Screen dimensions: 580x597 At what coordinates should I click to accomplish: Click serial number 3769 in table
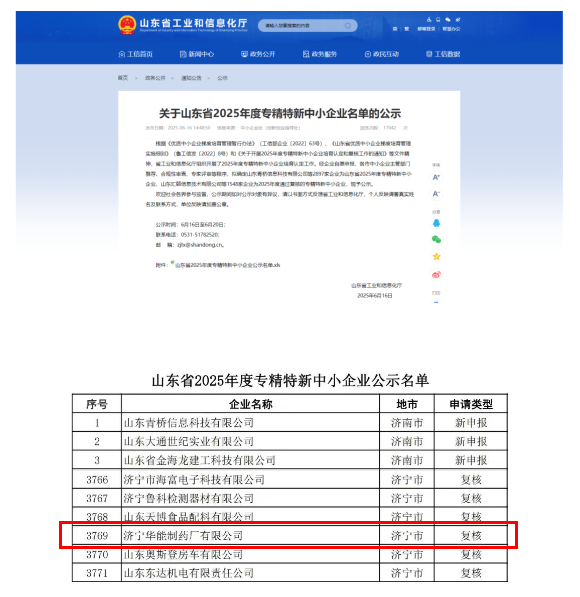[x=97, y=536]
